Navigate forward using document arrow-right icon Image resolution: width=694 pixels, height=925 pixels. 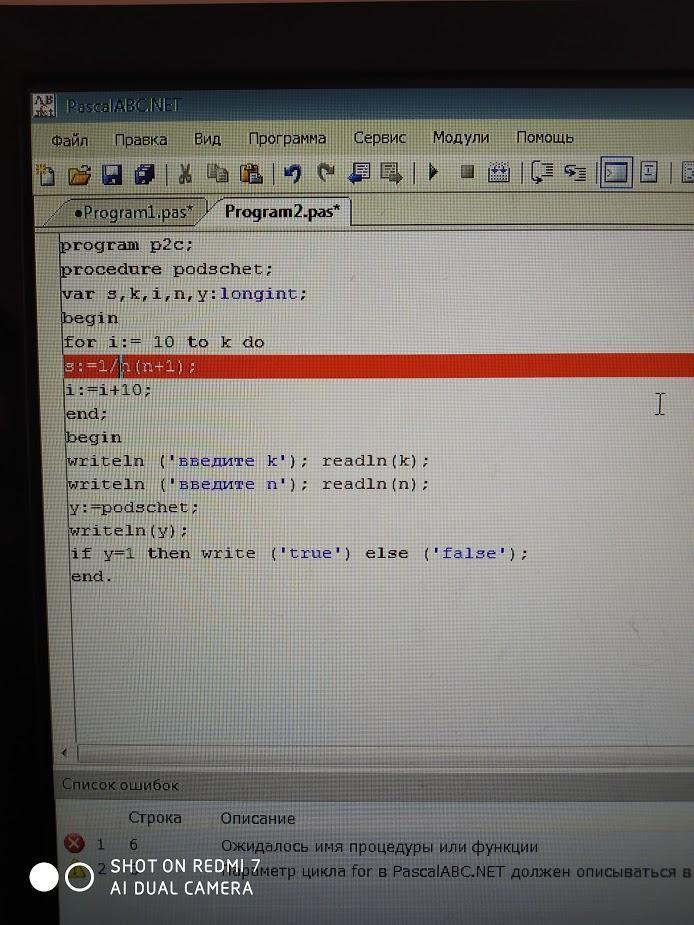click(x=392, y=173)
